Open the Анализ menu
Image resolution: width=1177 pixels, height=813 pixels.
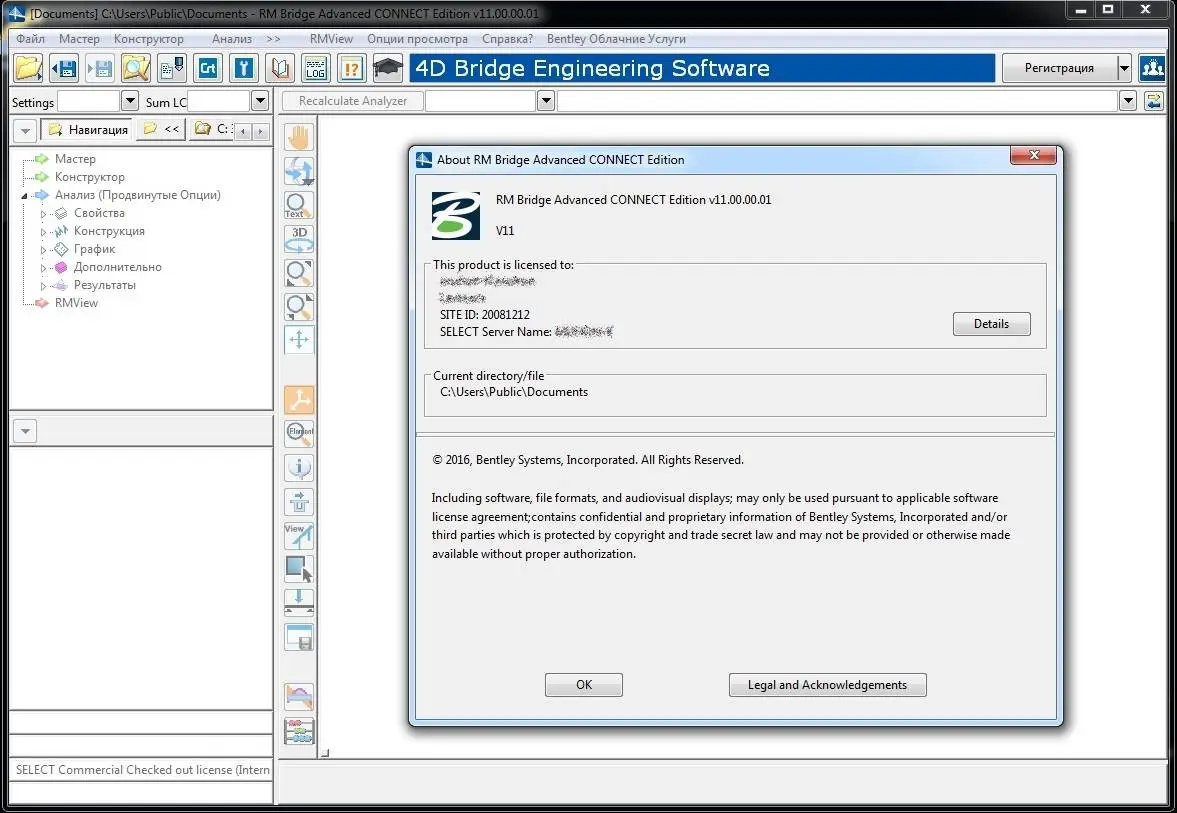click(232, 38)
